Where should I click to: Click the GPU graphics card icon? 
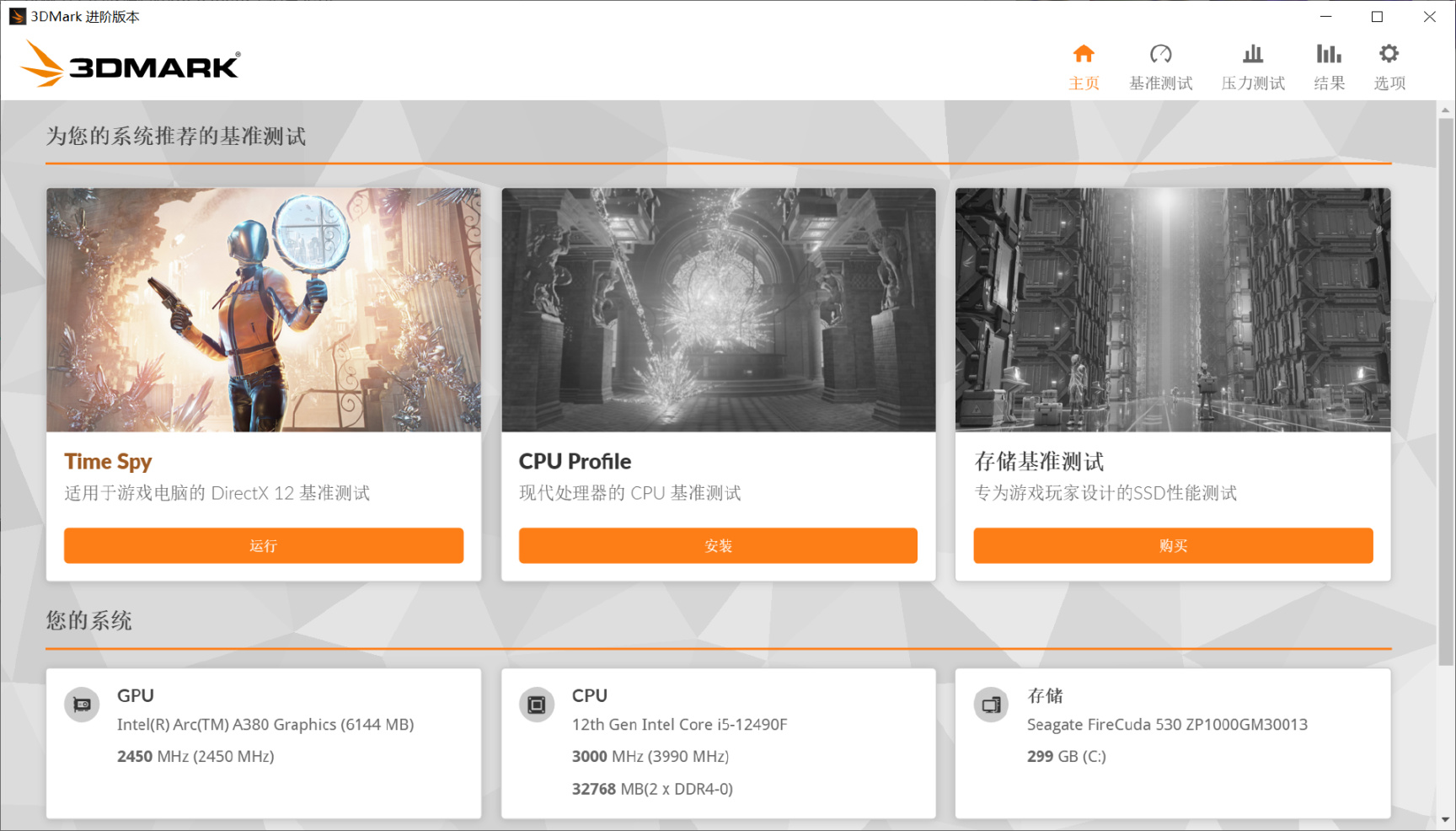(x=82, y=705)
